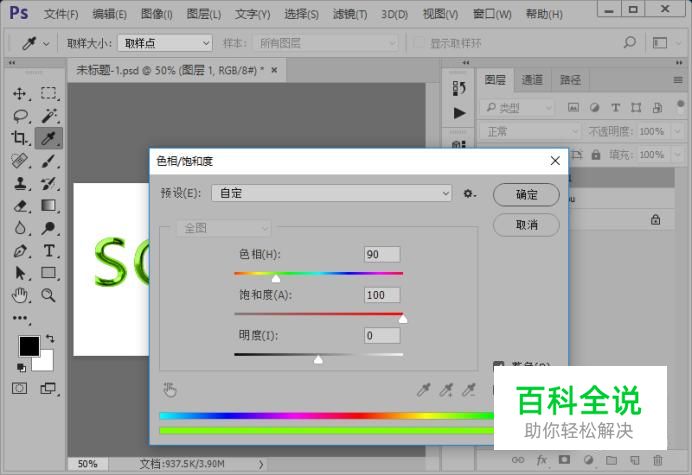Viewport: 692px width, 475px height.
Task: Open the History panel icon
Action: [x=459, y=88]
